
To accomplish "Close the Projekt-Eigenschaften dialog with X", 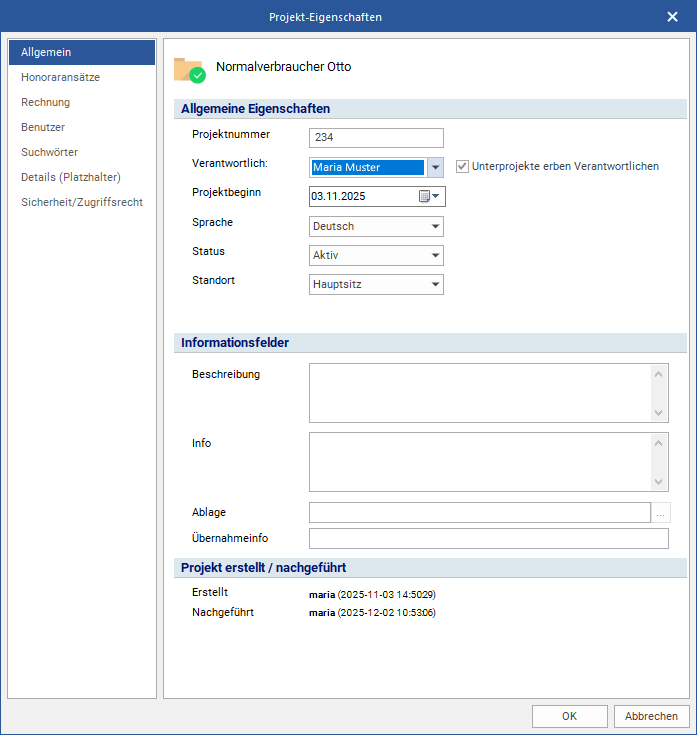I will pyautogui.click(x=672, y=17).
